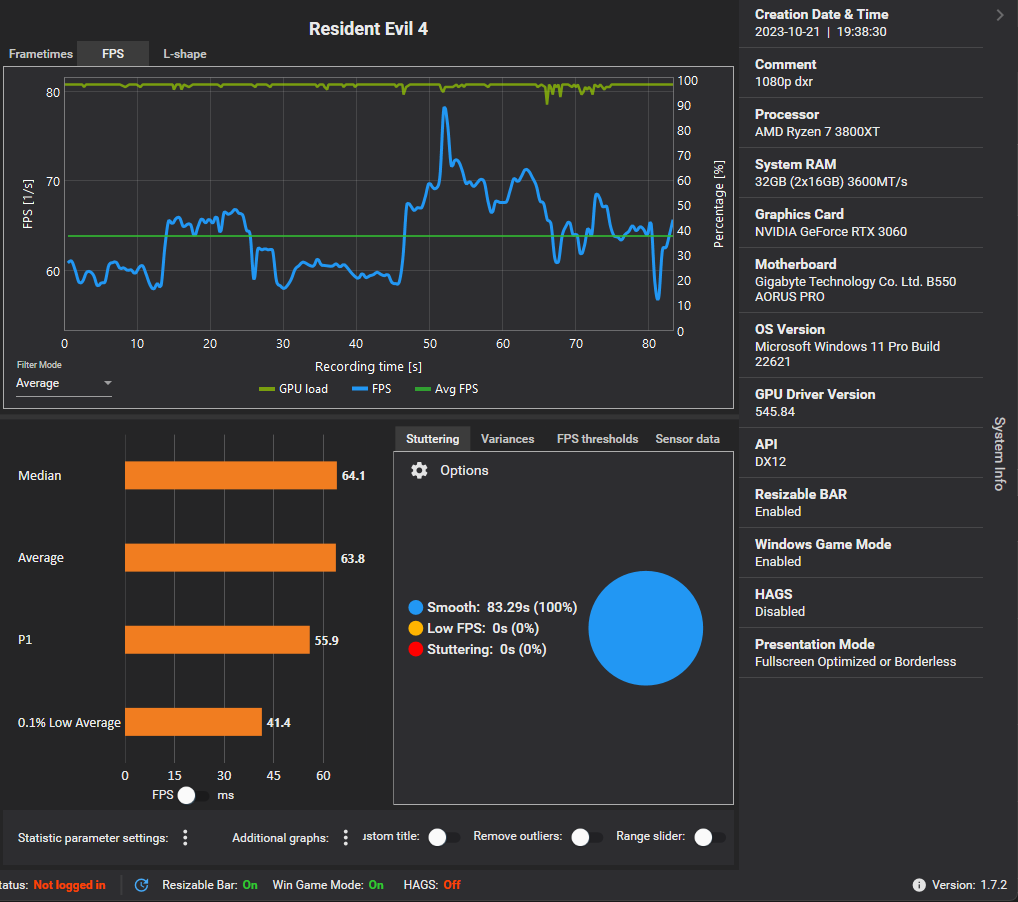Viewport: 1018px width, 902px height.
Task: Click the Not logged in status
Action: 69,884
